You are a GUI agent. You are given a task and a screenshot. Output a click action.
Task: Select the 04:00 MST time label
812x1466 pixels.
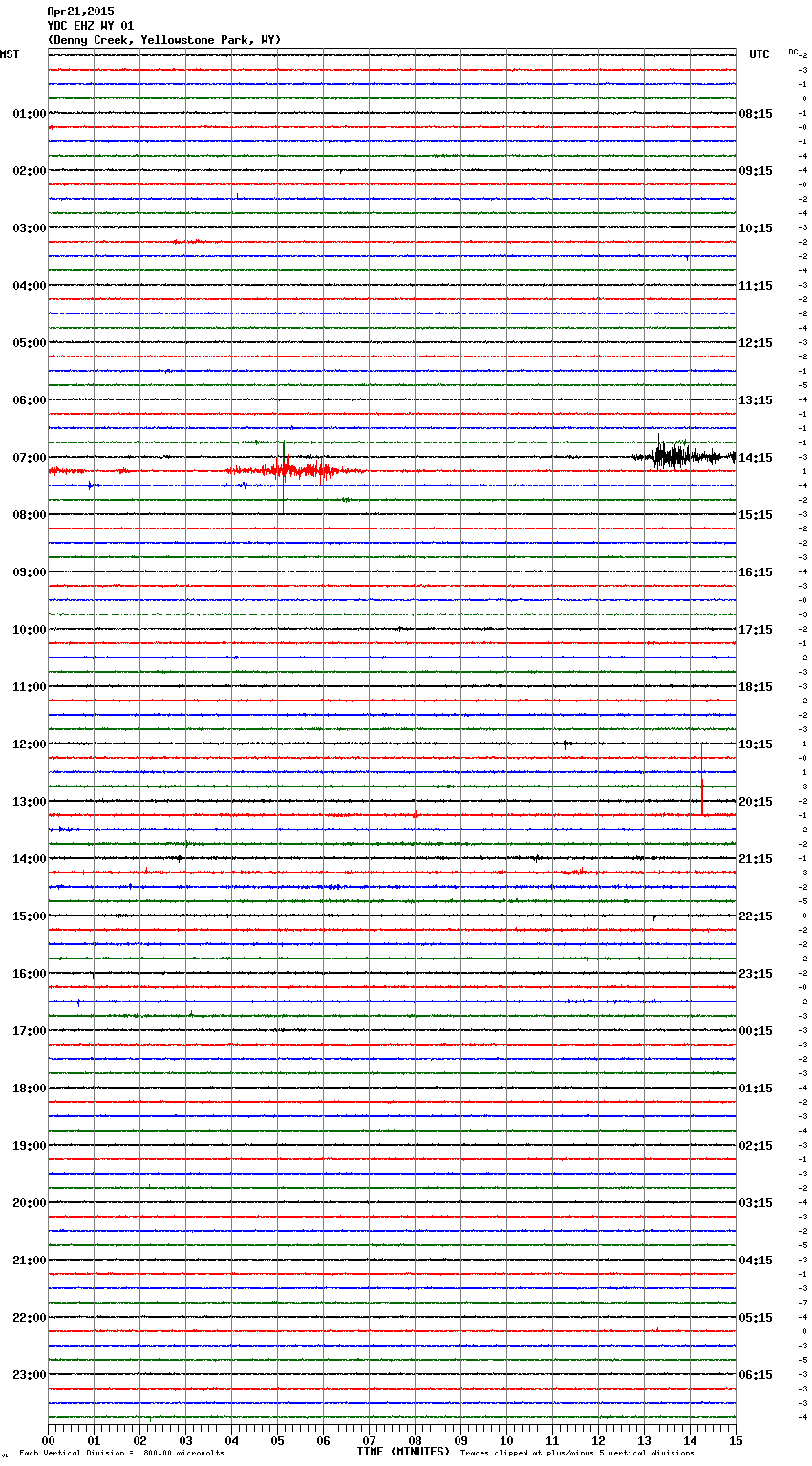30,286
